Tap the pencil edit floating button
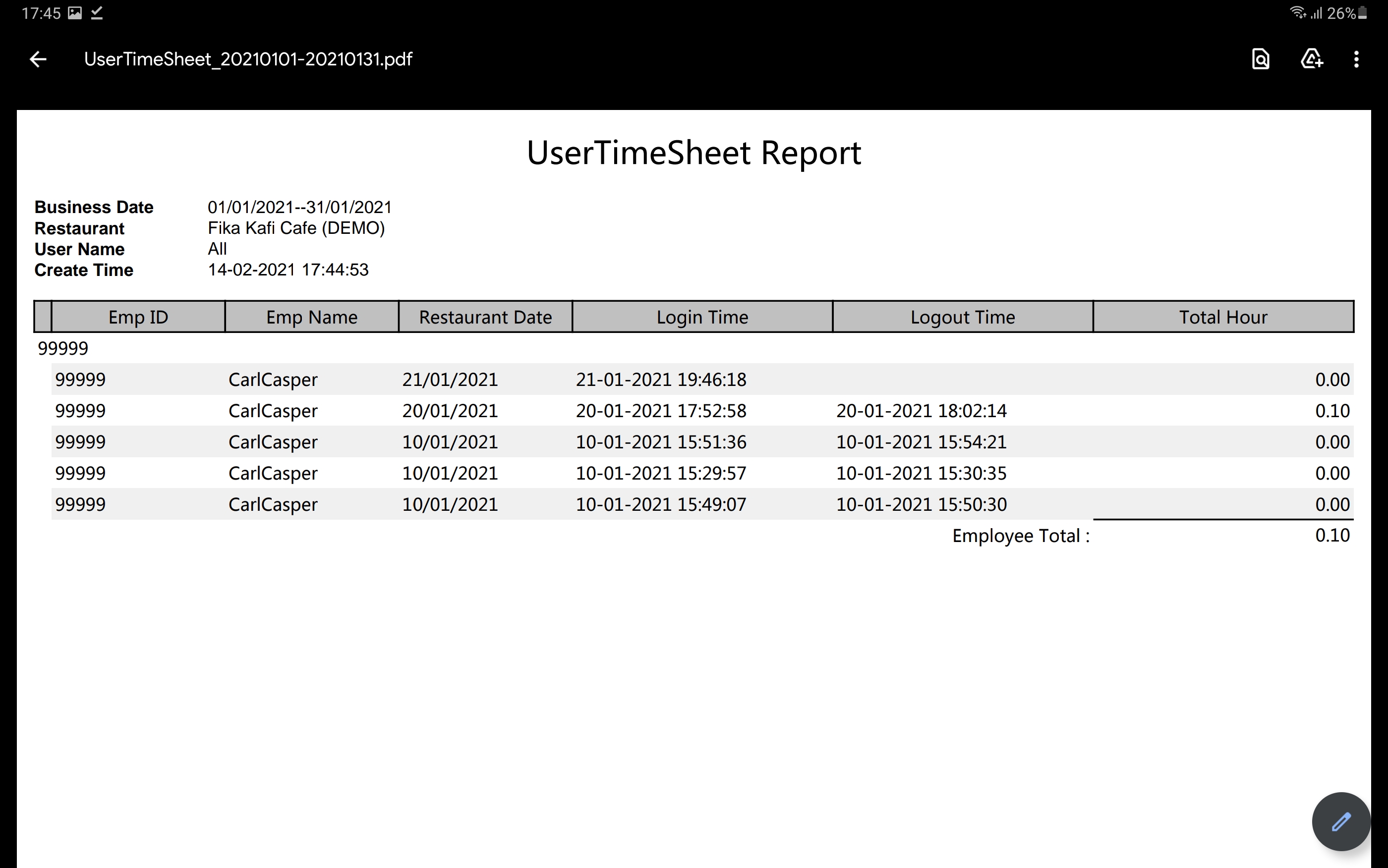This screenshot has width=1388, height=868. [x=1340, y=821]
